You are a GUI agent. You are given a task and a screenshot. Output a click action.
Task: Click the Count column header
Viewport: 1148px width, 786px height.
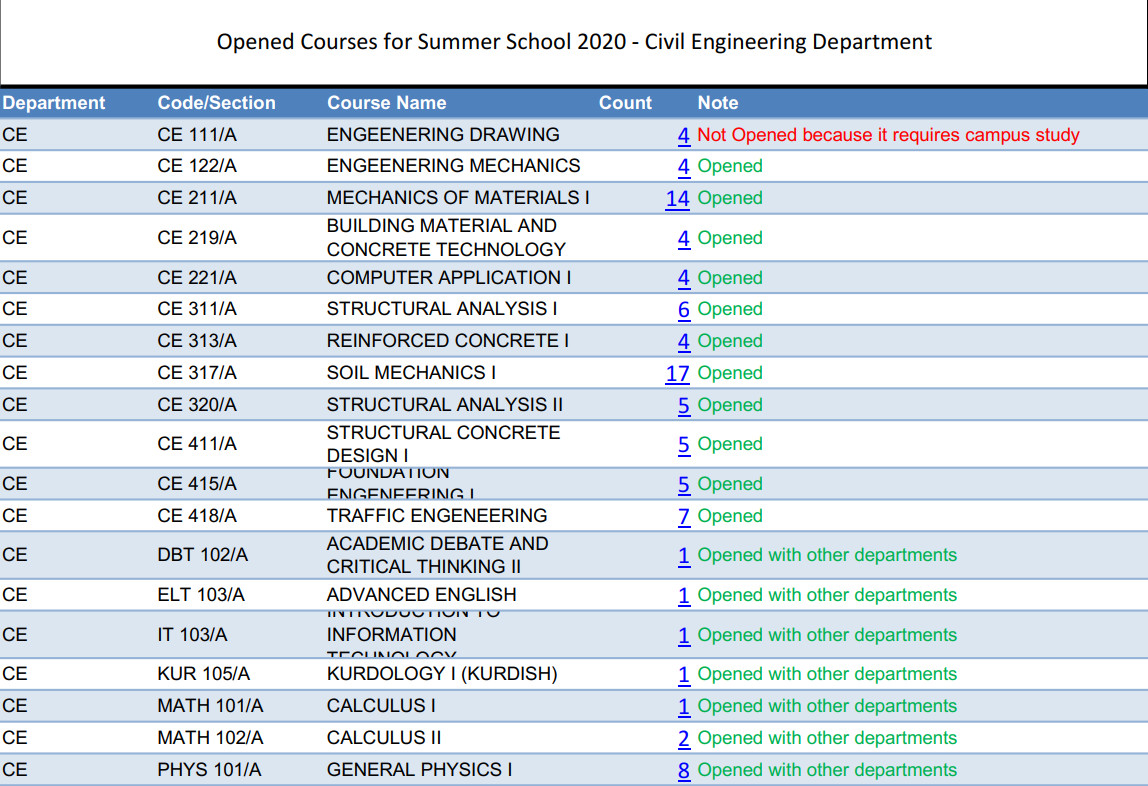click(624, 103)
